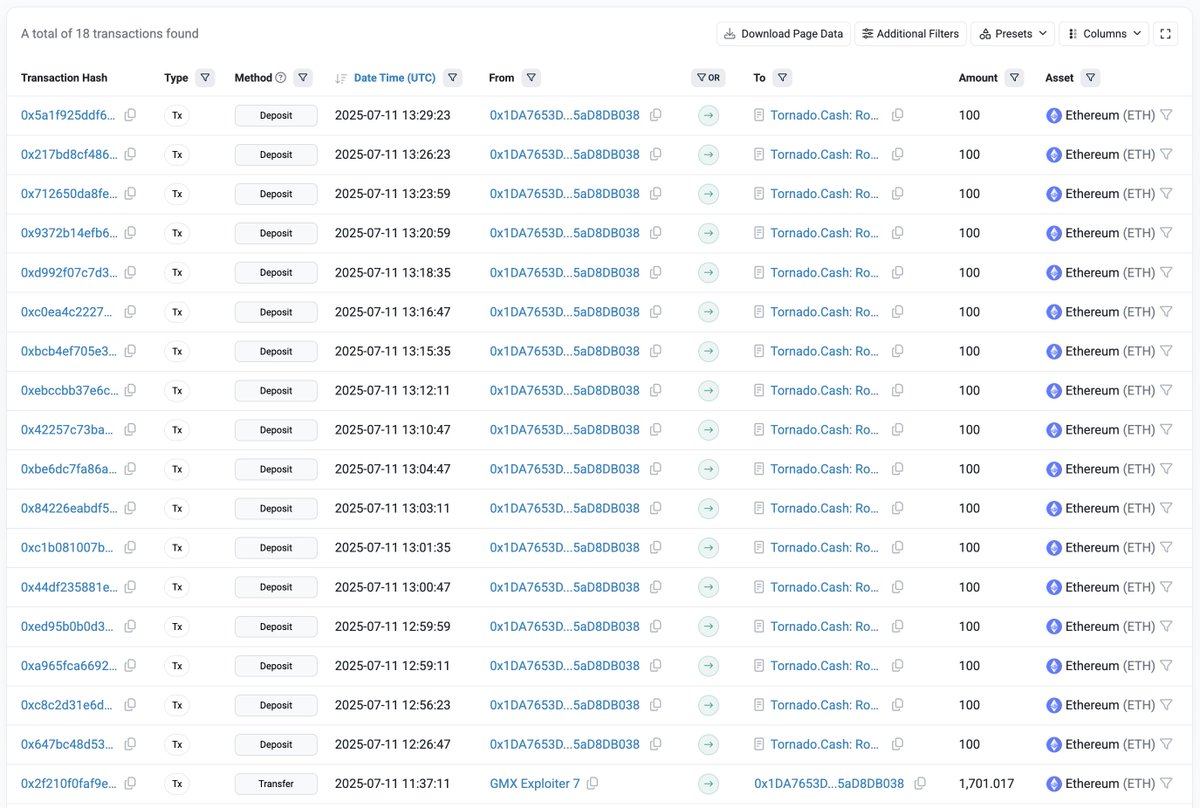Filter by Ethereum asset in the 13:29:23 row
The width and height of the screenshot is (1200, 808).
click(x=1166, y=115)
